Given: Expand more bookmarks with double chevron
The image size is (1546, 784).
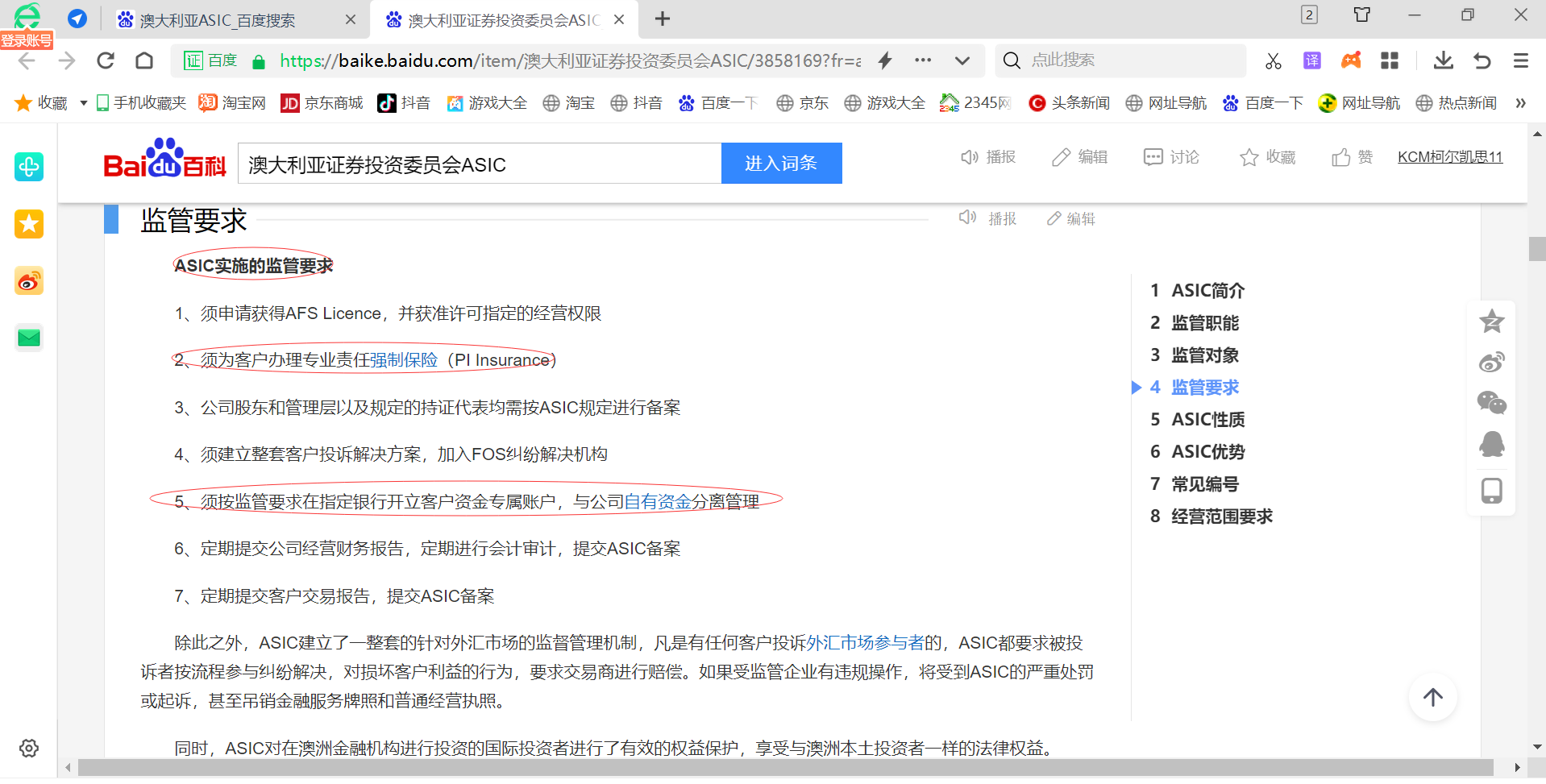Looking at the screenshot, I should pyautogui.click(x=1520, y=103).
